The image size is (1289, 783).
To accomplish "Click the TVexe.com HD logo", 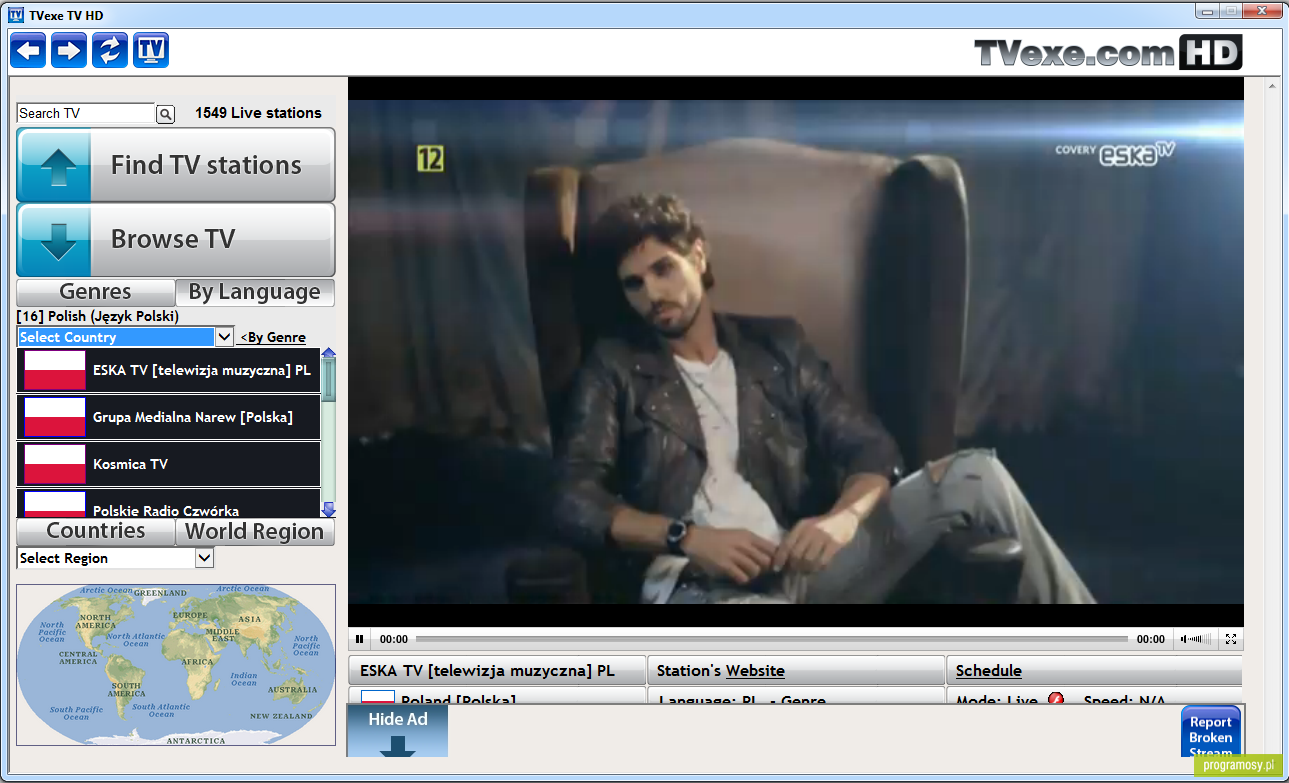I will point(1108,52).
